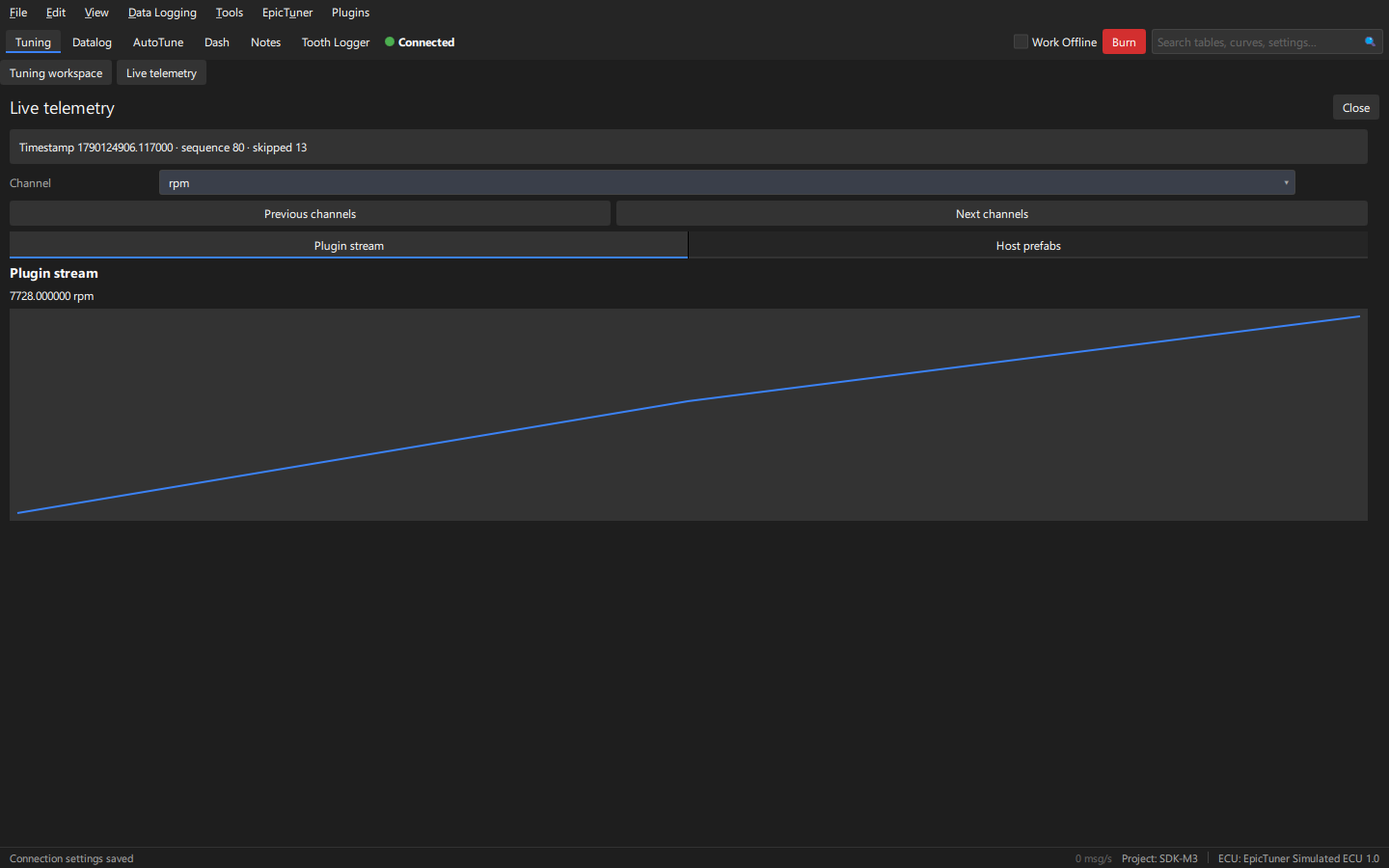Show the Plugin stream tab

click(x=348, y=246)
